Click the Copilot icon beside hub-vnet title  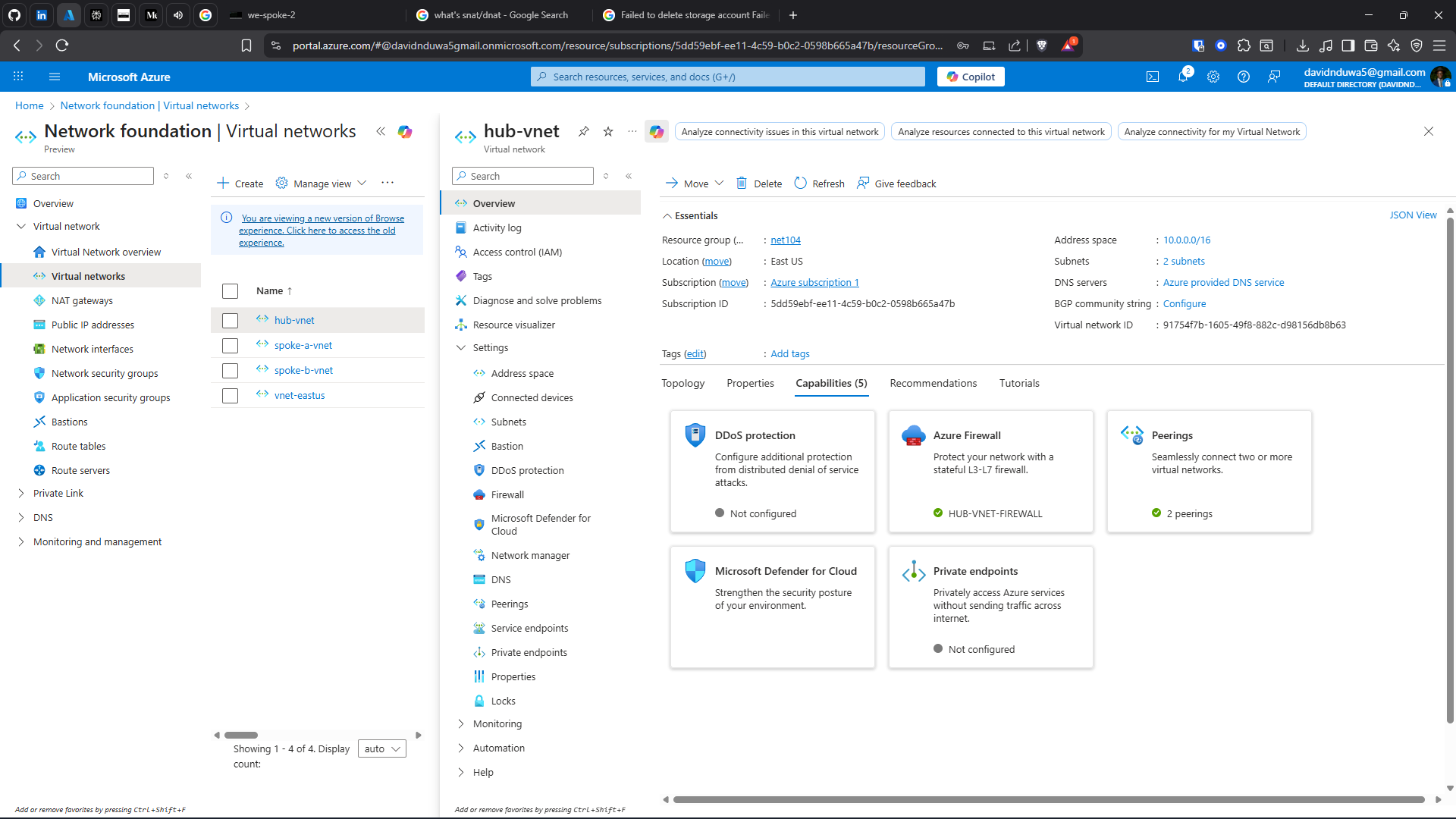(657, 131)
